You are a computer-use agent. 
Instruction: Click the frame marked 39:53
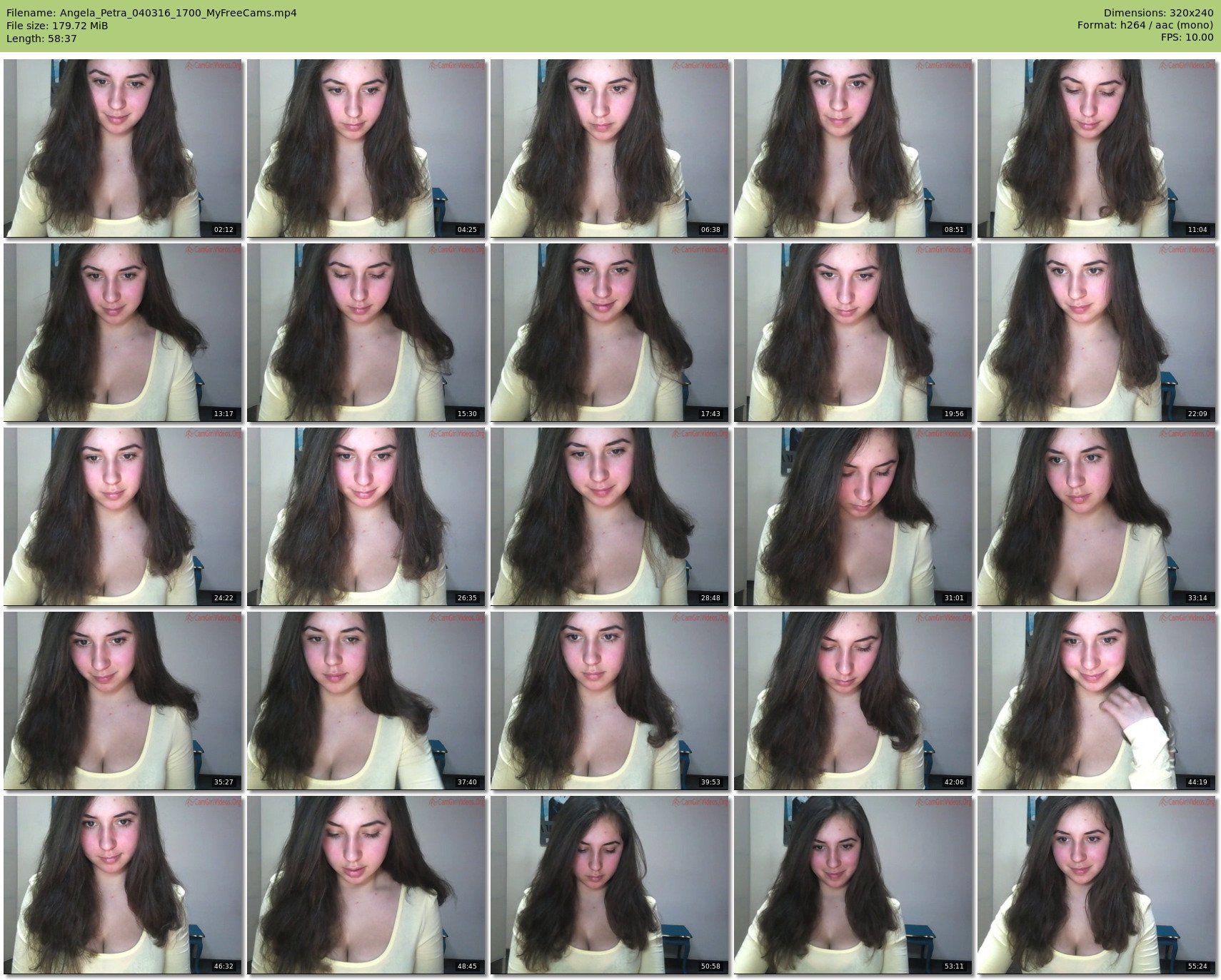610,700
